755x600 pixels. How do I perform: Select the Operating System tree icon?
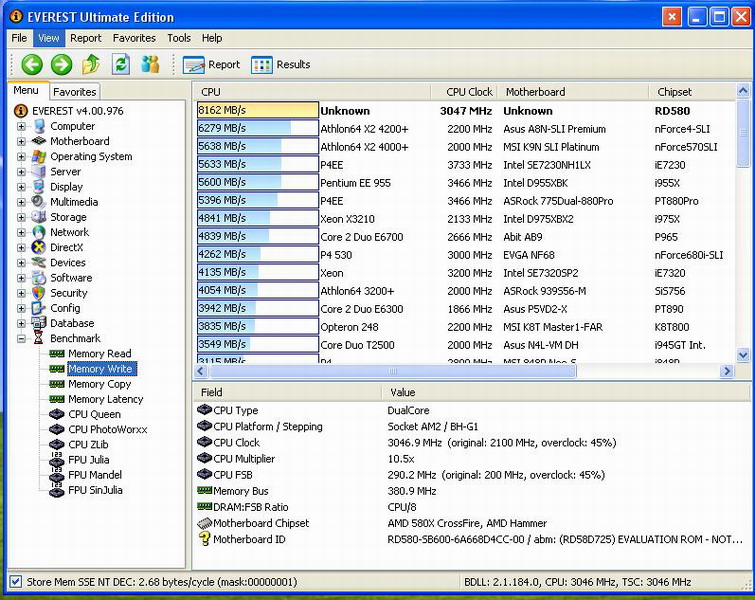pyautogui.click(x=39, y=157)
